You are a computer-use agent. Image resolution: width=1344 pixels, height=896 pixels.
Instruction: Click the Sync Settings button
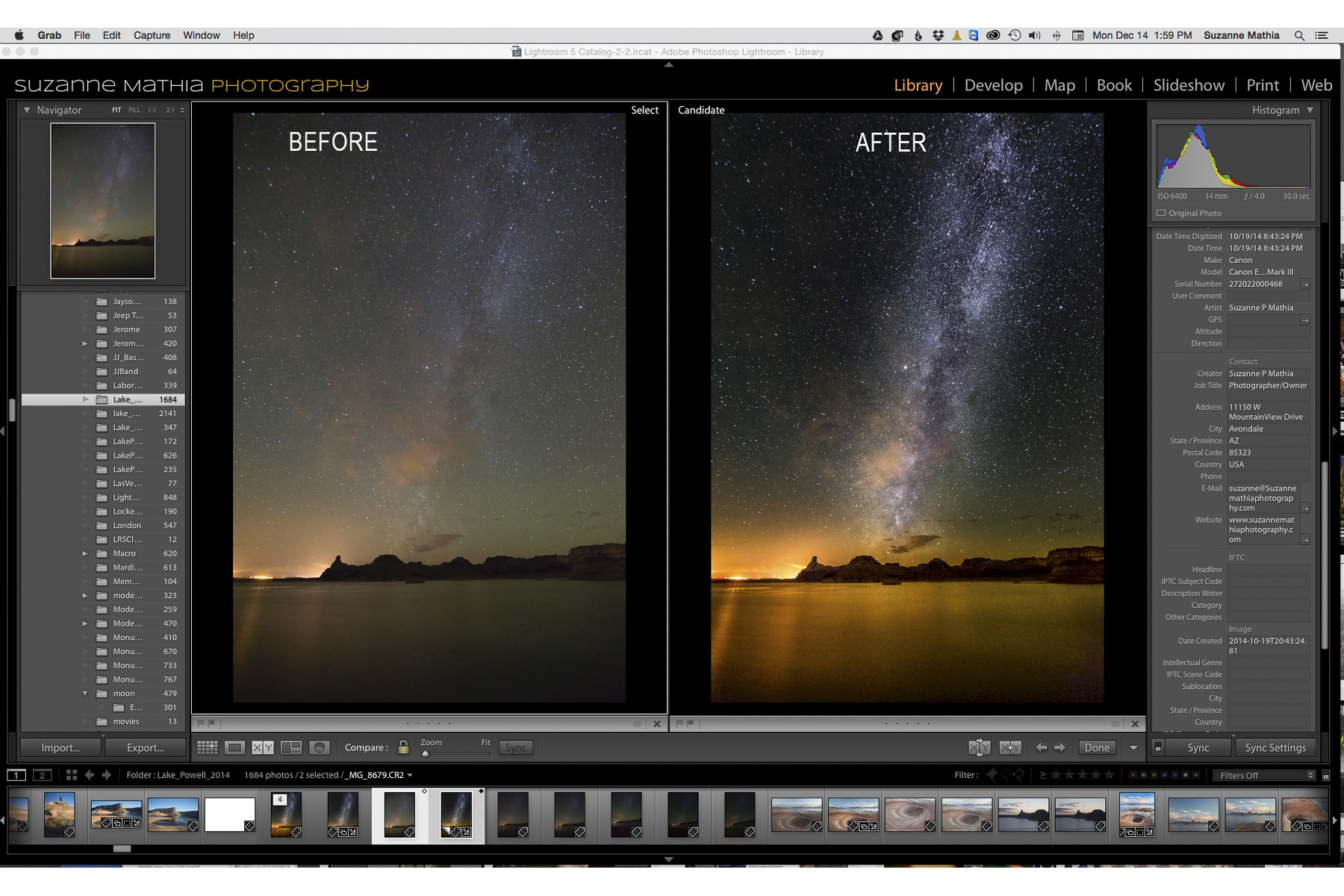click(x=1275, y=747)
